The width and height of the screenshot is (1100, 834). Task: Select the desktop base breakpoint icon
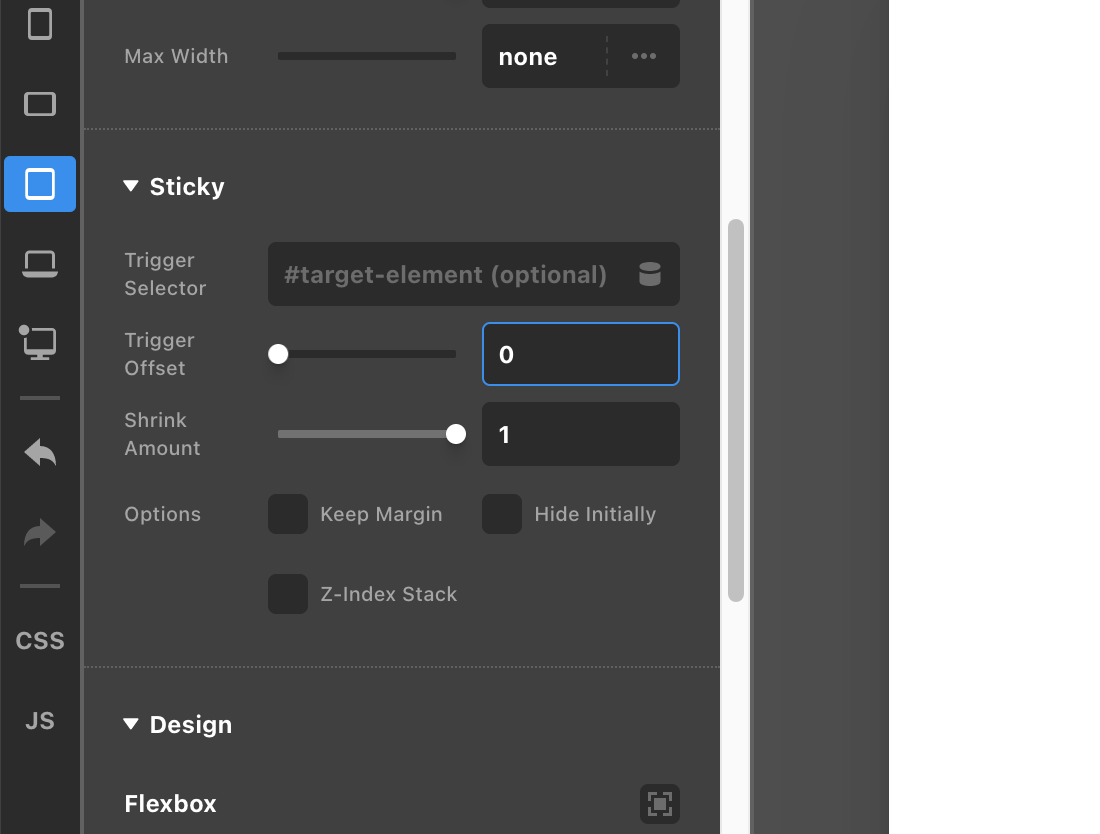pyautogui.click(x=40, y=342)
